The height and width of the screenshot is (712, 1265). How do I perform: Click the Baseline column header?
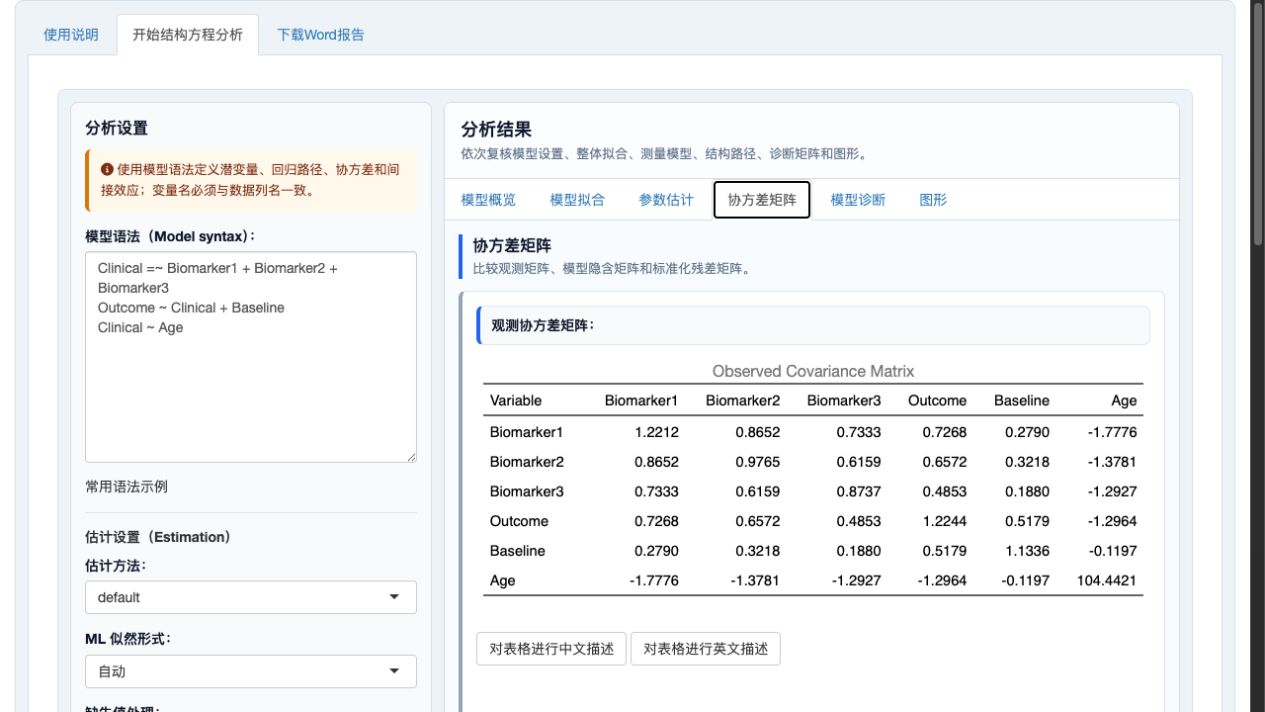click(1022, 401)
